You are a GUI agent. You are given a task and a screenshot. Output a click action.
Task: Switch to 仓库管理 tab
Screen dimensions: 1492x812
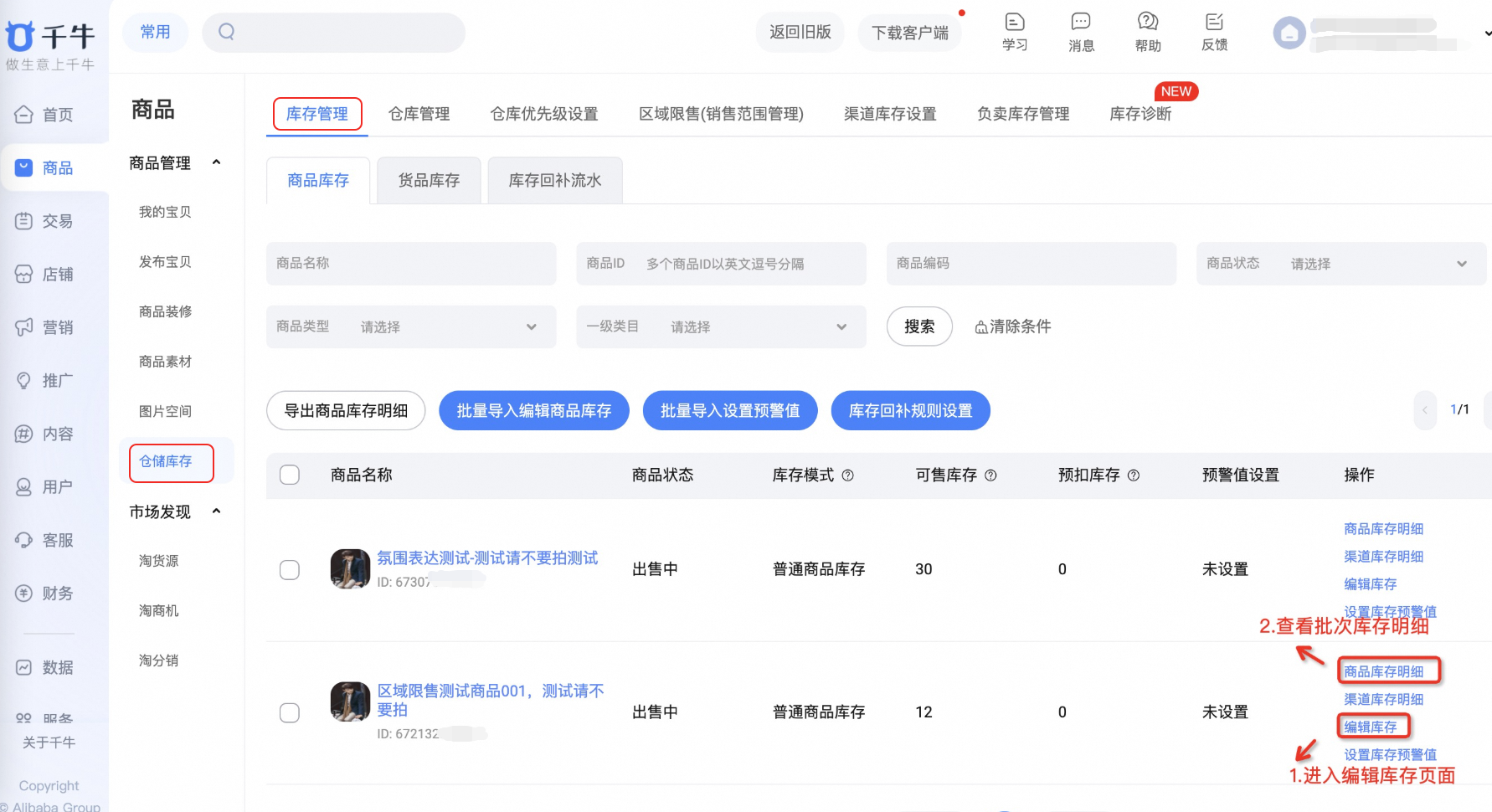(419, 114)
